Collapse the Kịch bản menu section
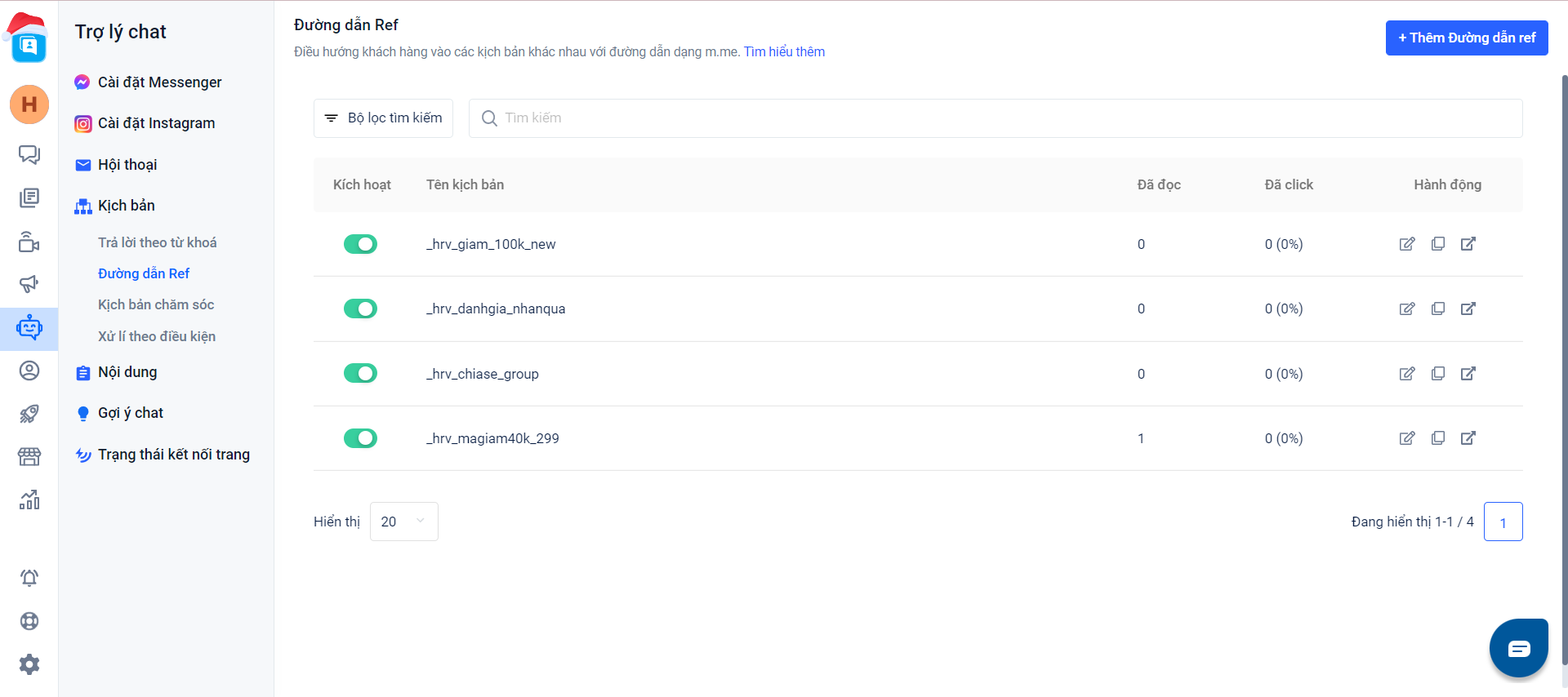The image size is (1568, 697). pos(114,206)
